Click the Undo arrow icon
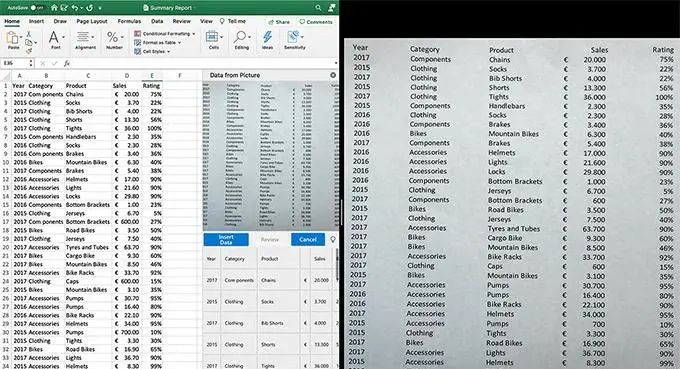 (75, 8)
